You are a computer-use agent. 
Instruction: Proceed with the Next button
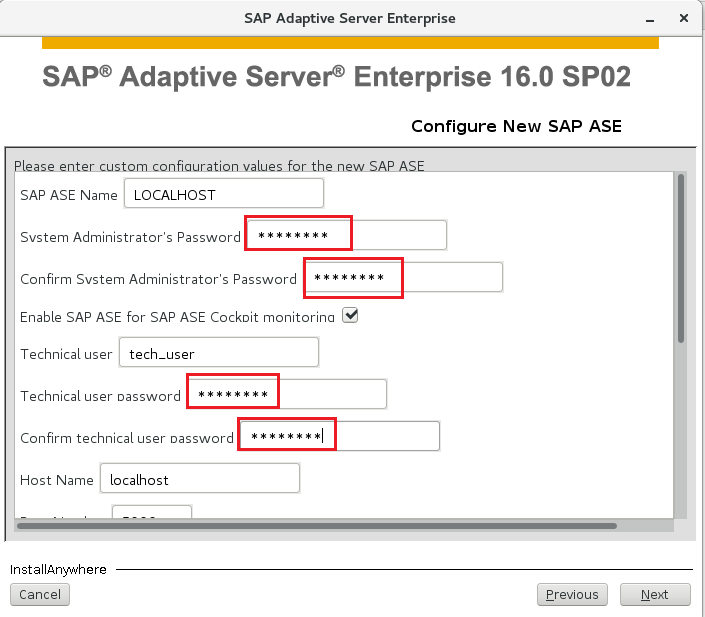click(x=655, y=595)
